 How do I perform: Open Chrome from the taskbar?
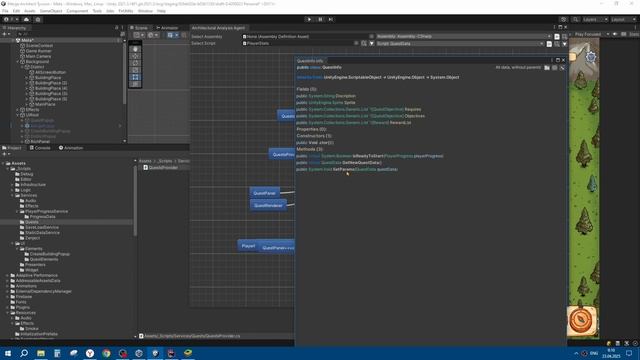(106, 353)
